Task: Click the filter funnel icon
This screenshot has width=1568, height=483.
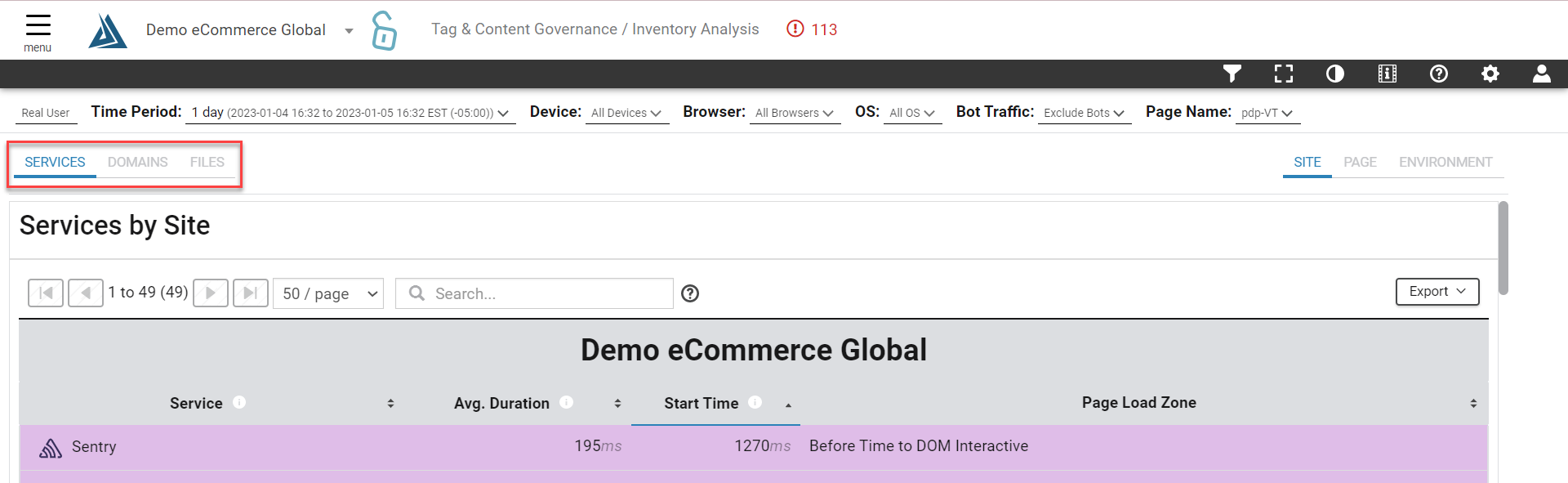Action: pos(1232,74)
